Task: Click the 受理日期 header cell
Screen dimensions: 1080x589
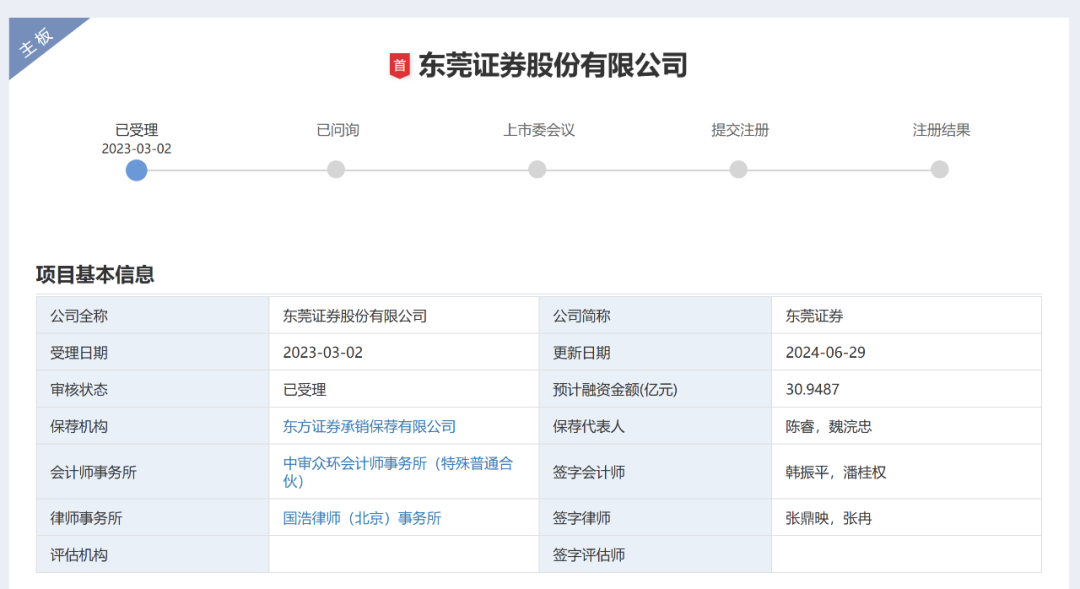Action: point(152,352)
